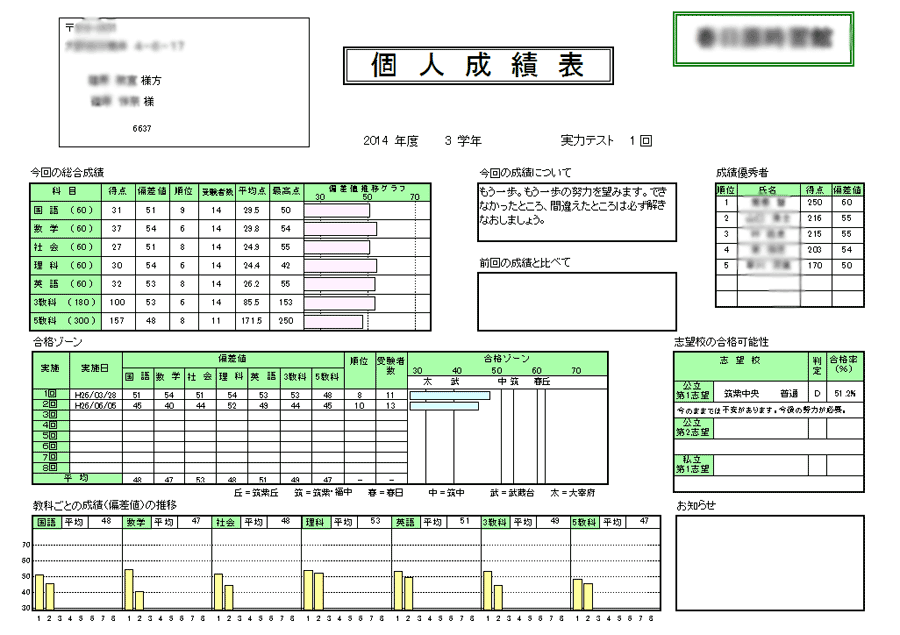Click the 1回 light blue bar in 合格ゾーン chart
This screenshot has width=900, height=635.
(450, 395)
